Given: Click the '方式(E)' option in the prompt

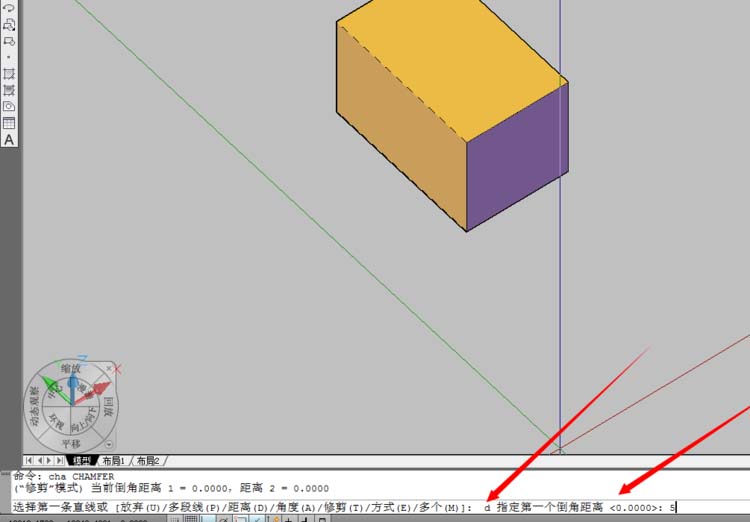Looking at the screenshot, I should point(390,507).
